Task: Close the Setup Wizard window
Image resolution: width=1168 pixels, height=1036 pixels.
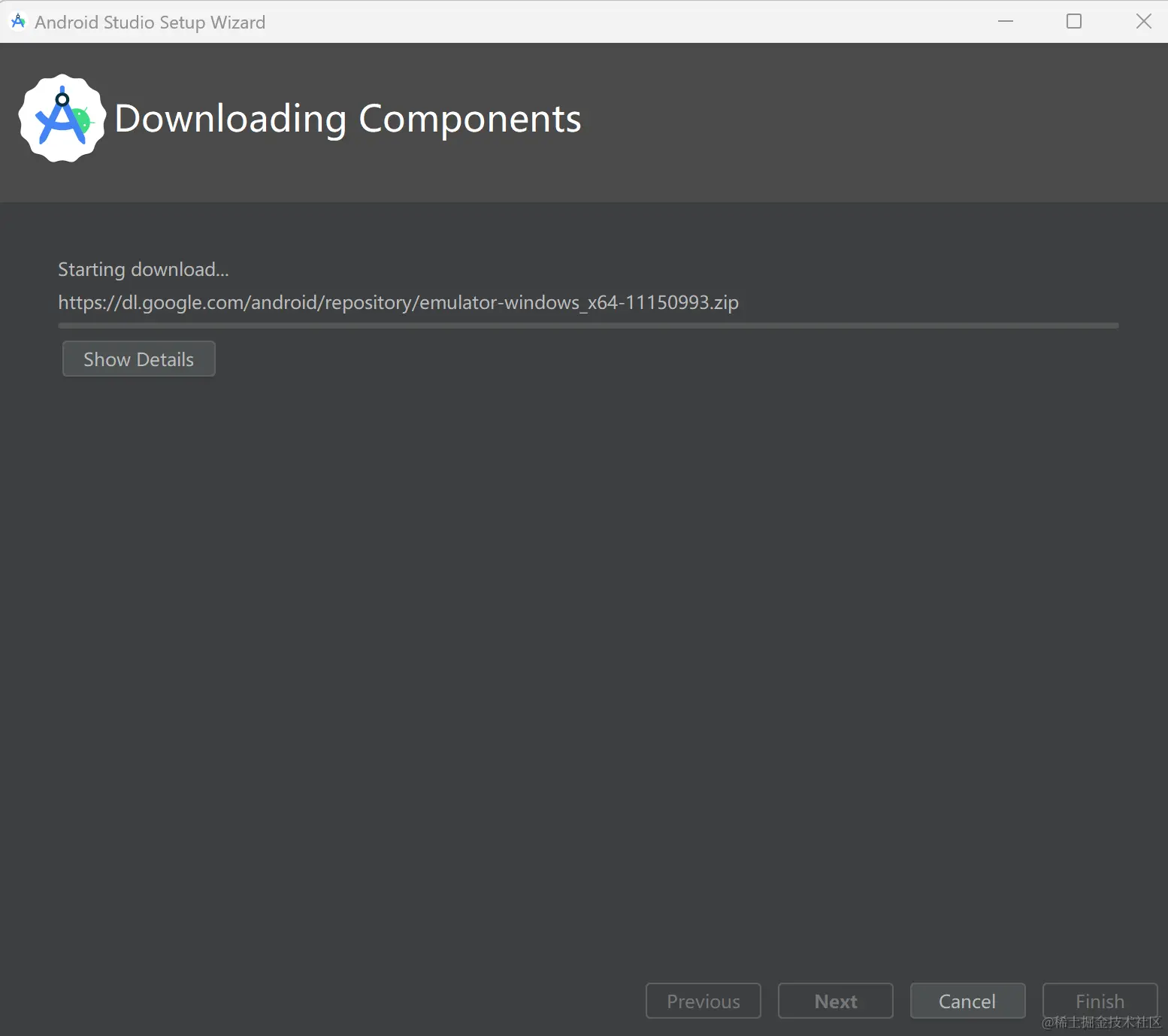Action: 1143,21
